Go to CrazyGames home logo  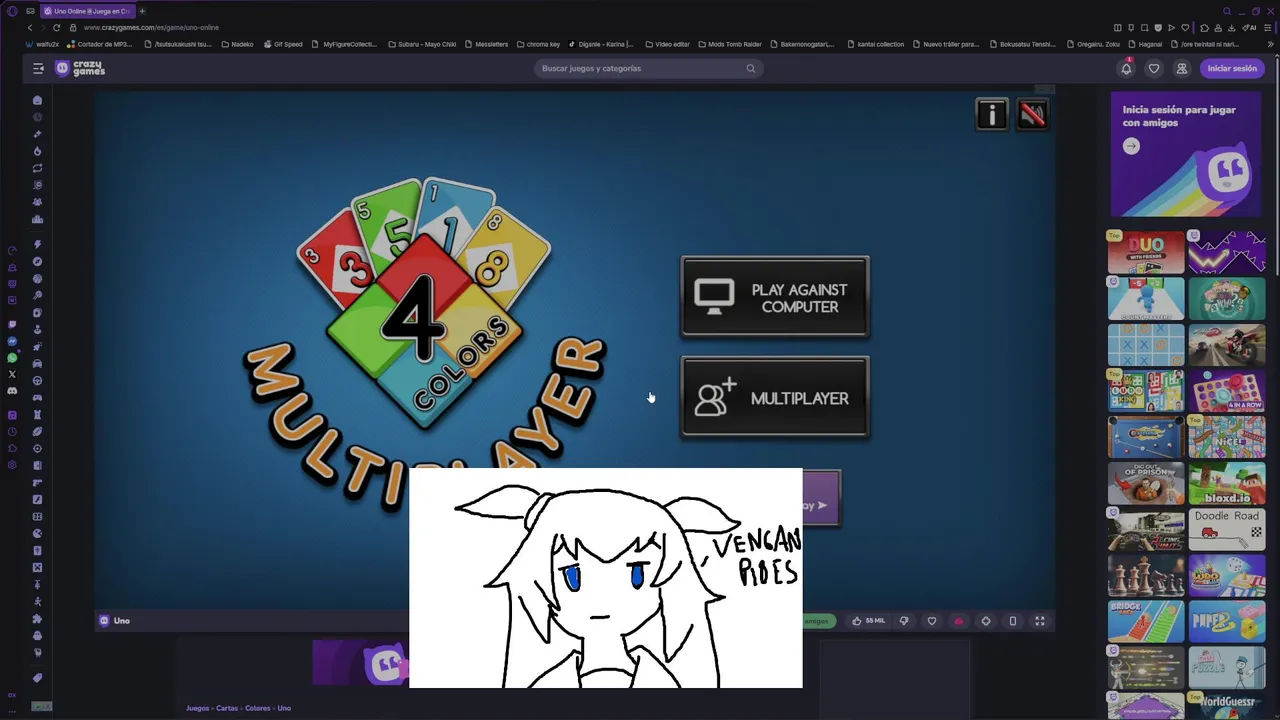tap(80, 68)
